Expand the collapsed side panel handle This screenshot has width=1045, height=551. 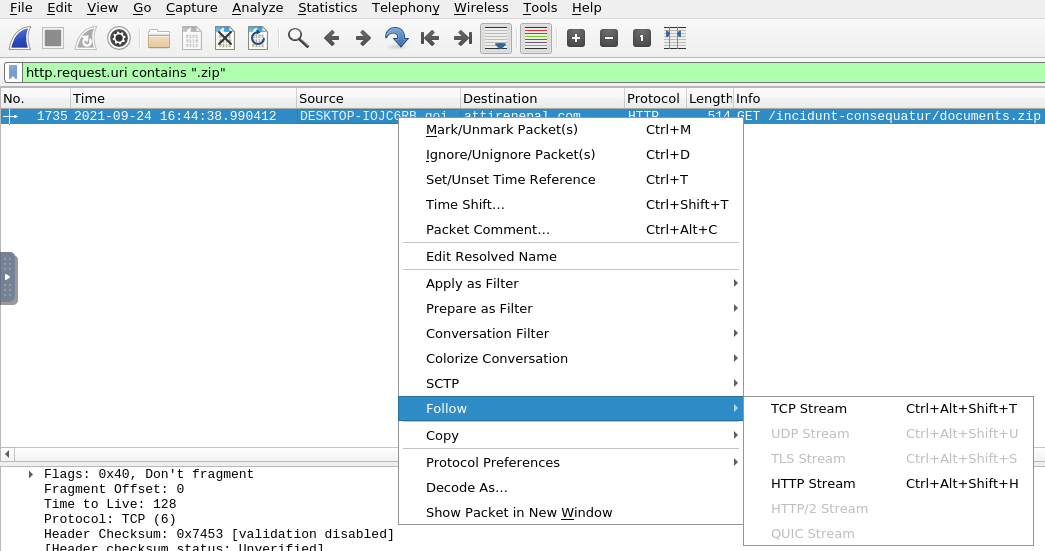tap(8, 278)
